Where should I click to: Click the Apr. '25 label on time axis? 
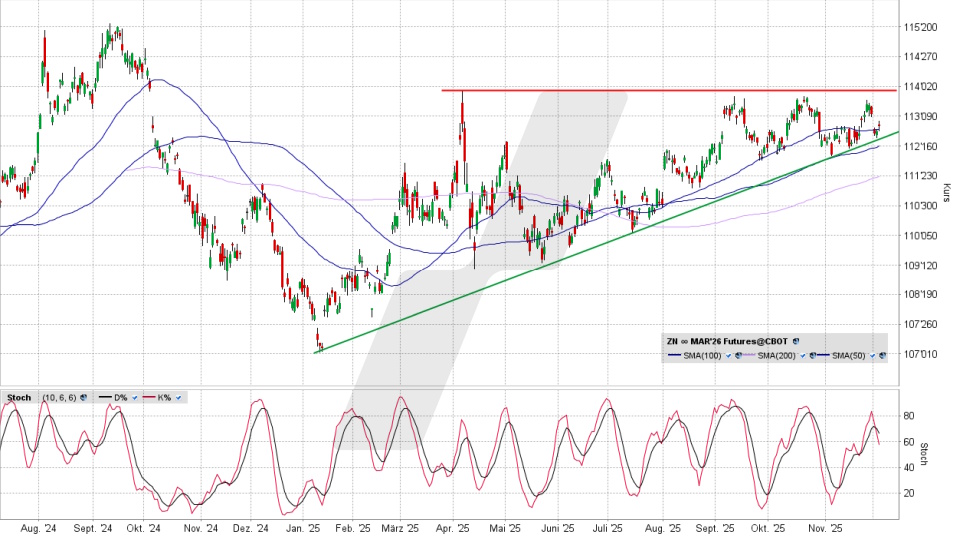click(455, 526)
